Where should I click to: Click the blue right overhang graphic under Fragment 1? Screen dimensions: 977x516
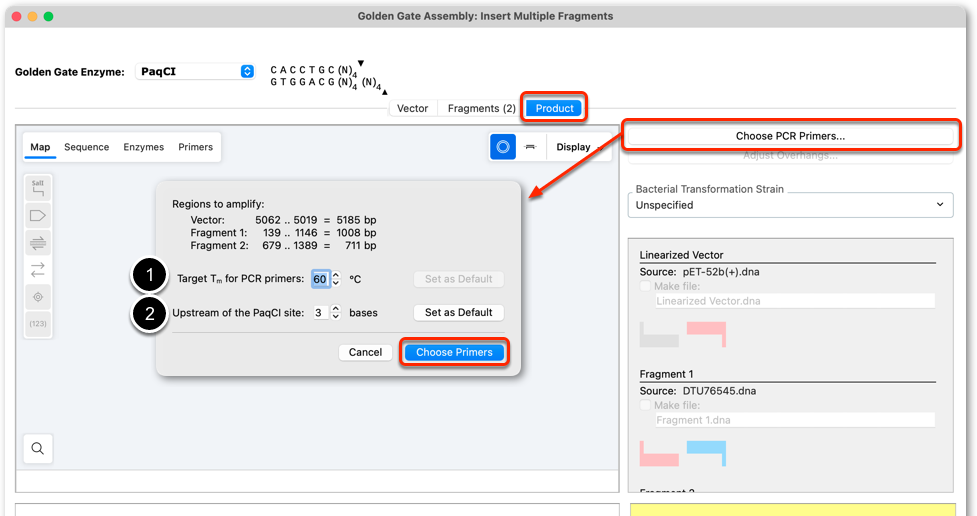point(707,452)
